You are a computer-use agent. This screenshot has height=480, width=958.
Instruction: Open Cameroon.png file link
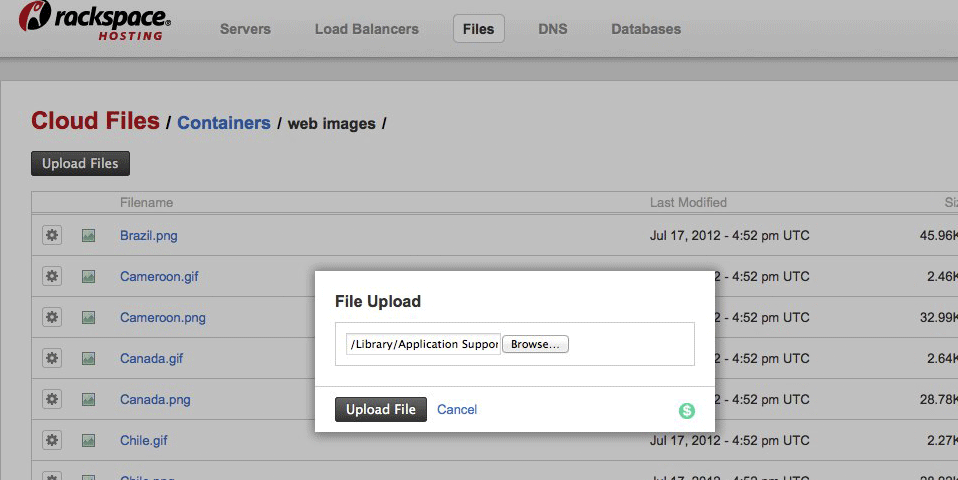pyautogui.click(x=163, y=318)
